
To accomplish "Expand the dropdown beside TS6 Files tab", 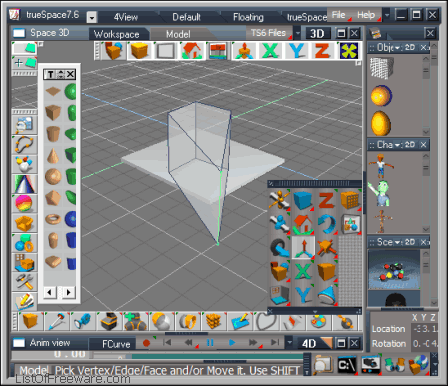I will (x=298, y=33).
